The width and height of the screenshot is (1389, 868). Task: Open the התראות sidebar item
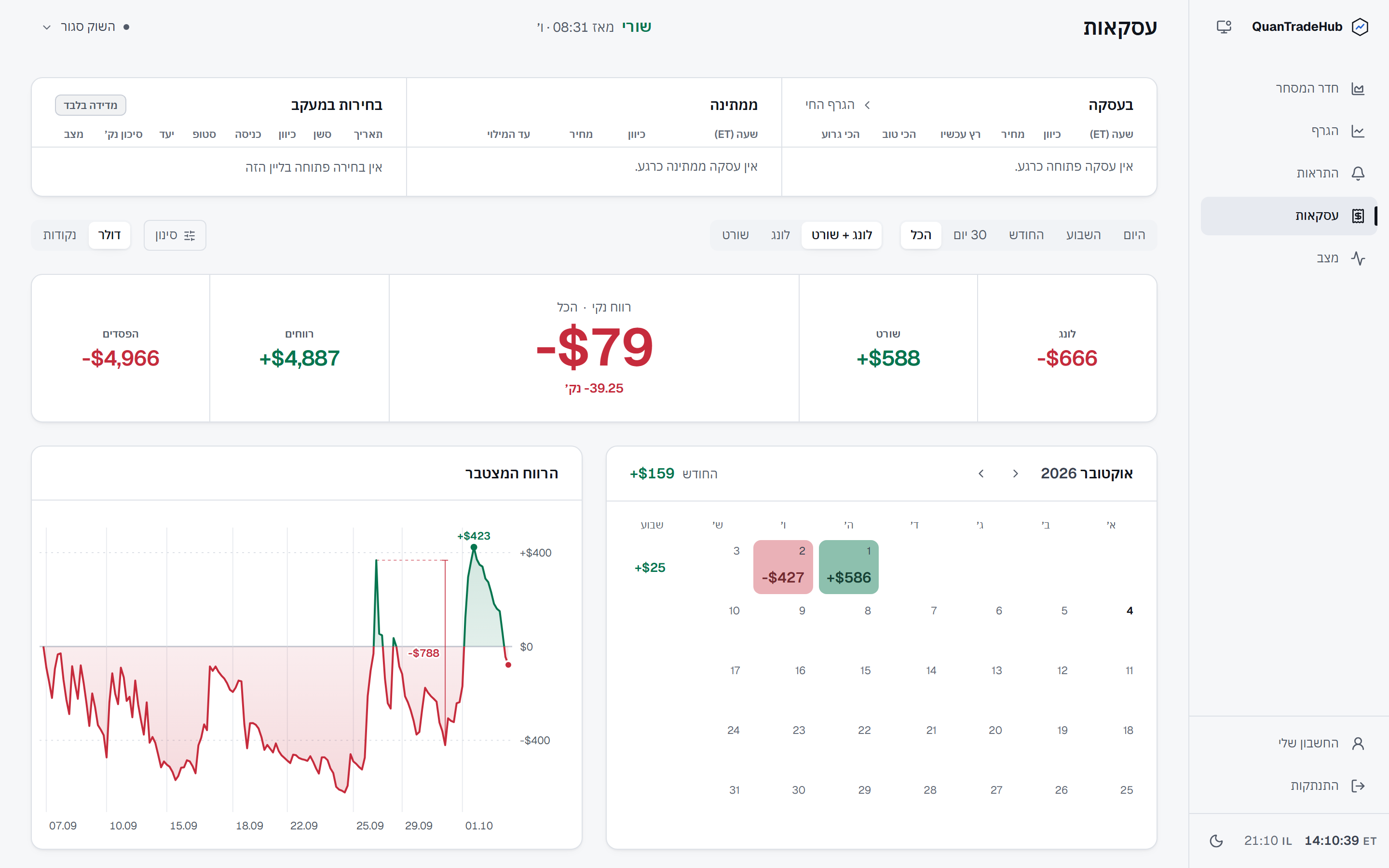(1289, 174)
